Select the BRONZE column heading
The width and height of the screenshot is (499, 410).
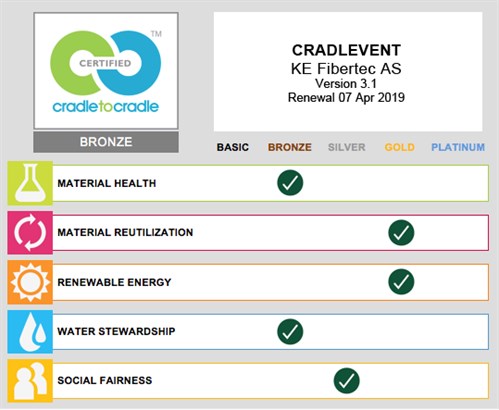click(290, 147)
